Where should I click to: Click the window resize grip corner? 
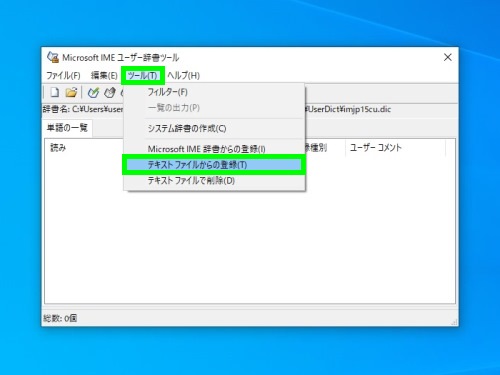click(x=454, y=322)
